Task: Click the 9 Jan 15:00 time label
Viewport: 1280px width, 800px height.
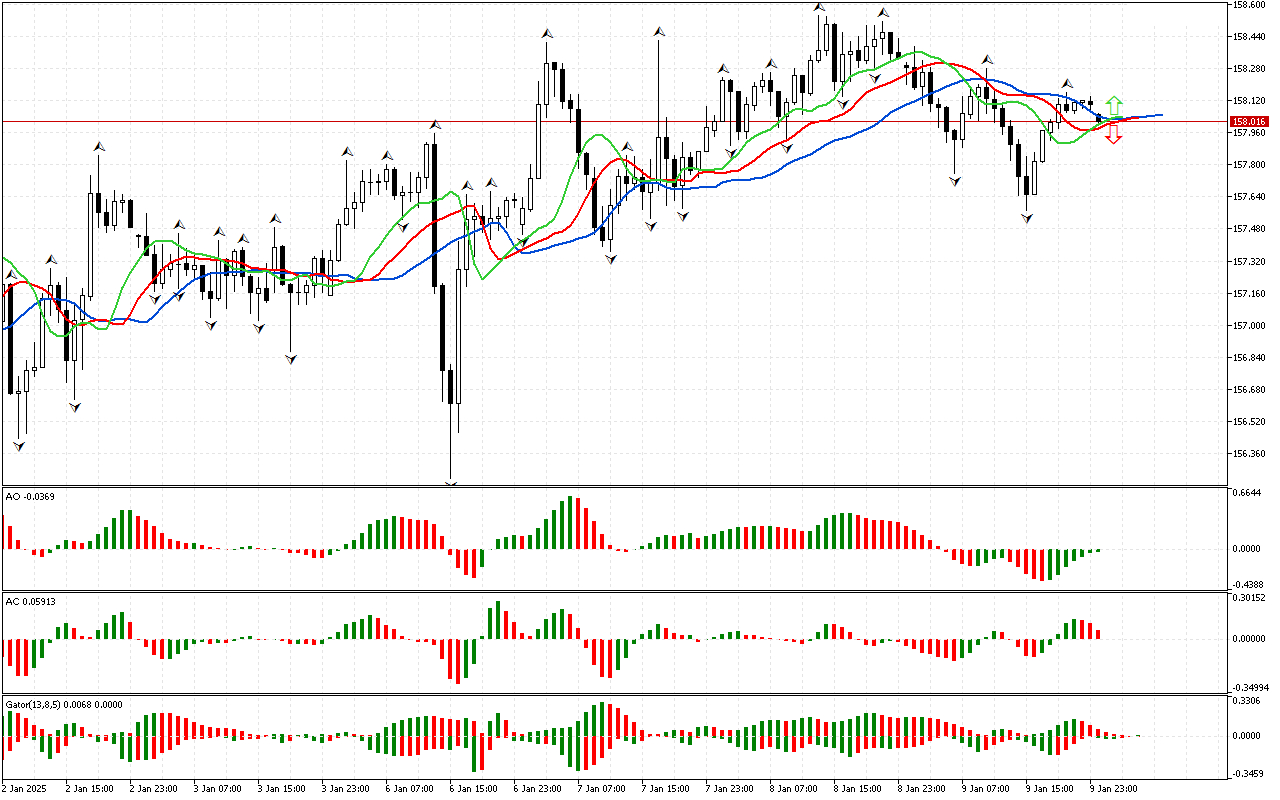Action: pos(1048,788)
